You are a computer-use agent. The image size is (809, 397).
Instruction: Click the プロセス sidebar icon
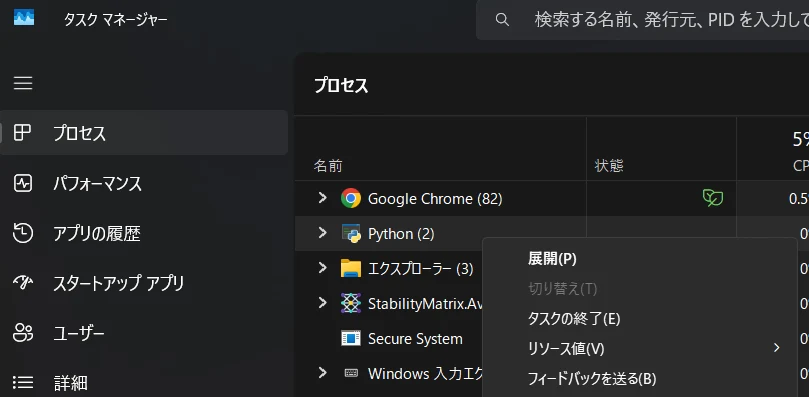[x=22, y=133]
